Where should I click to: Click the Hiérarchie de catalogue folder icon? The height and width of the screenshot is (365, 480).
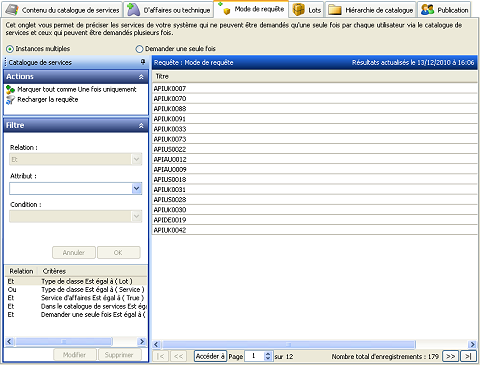[x=335, y=10]
